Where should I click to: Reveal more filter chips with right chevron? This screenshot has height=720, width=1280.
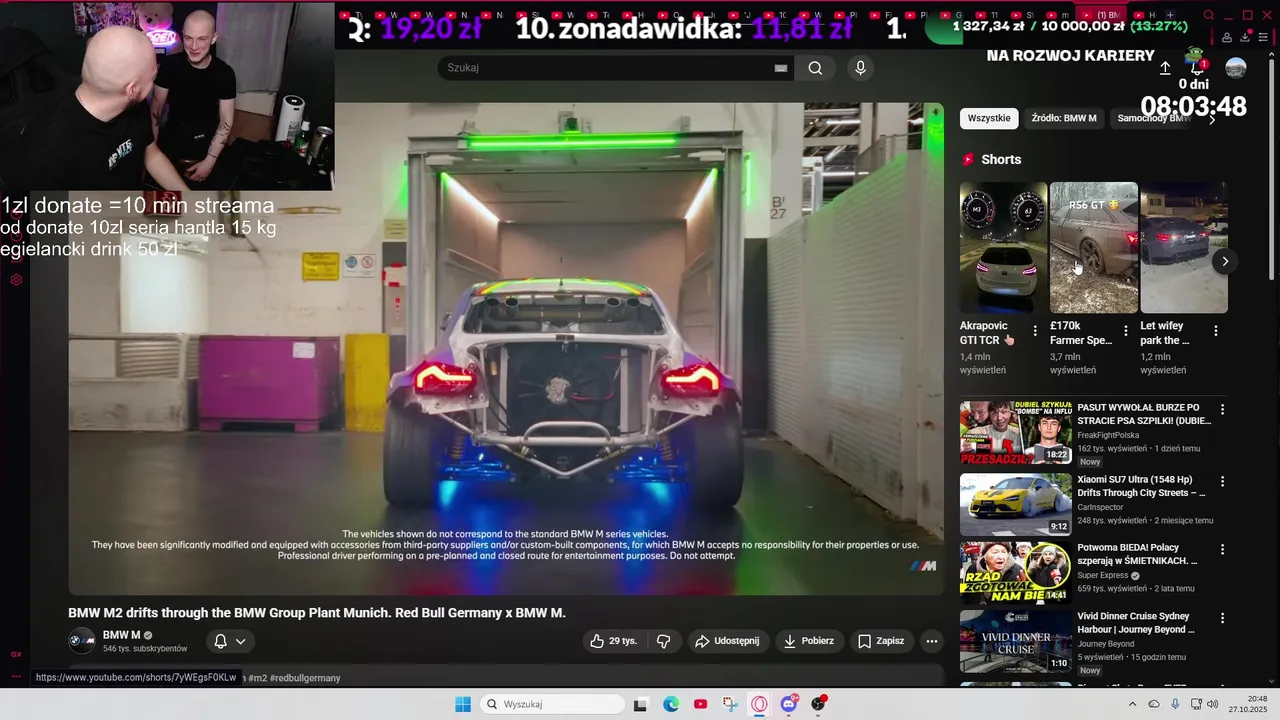pos(1212,119)
